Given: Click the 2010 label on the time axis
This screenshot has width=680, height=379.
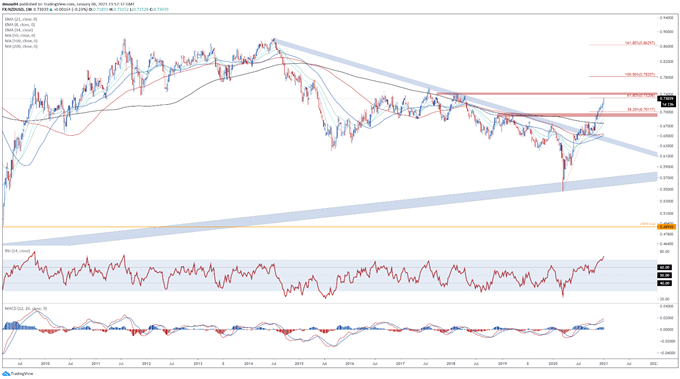Looking at the screenshot, I should pos(45,363).
